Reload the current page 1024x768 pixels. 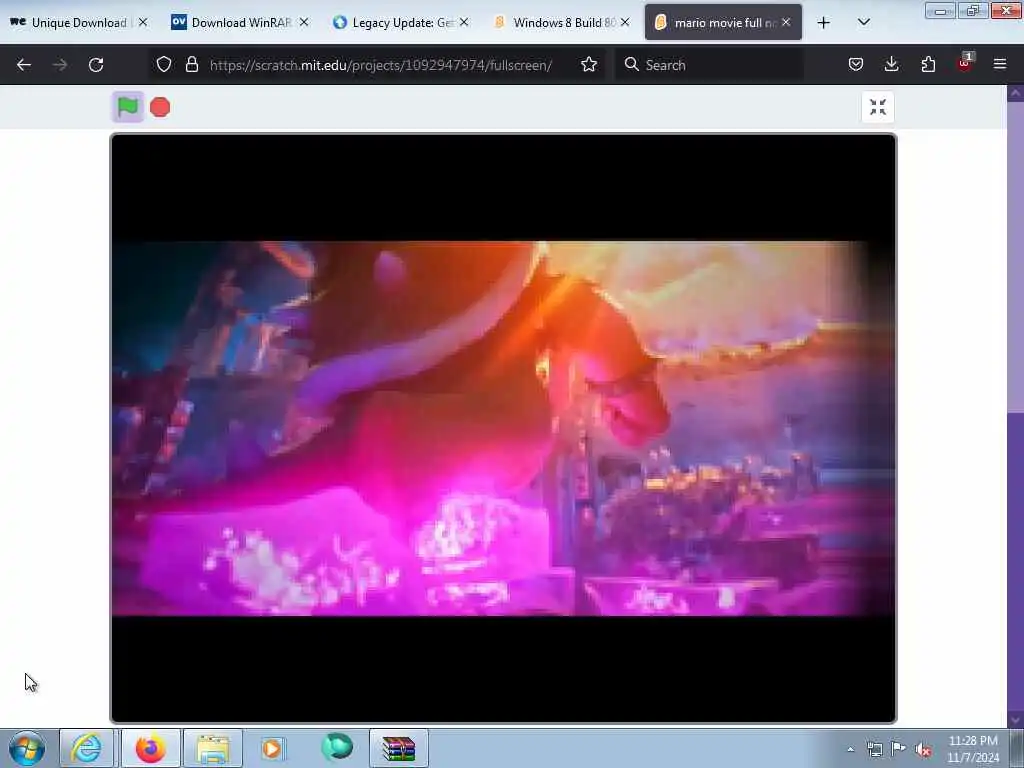pos(96,65)
